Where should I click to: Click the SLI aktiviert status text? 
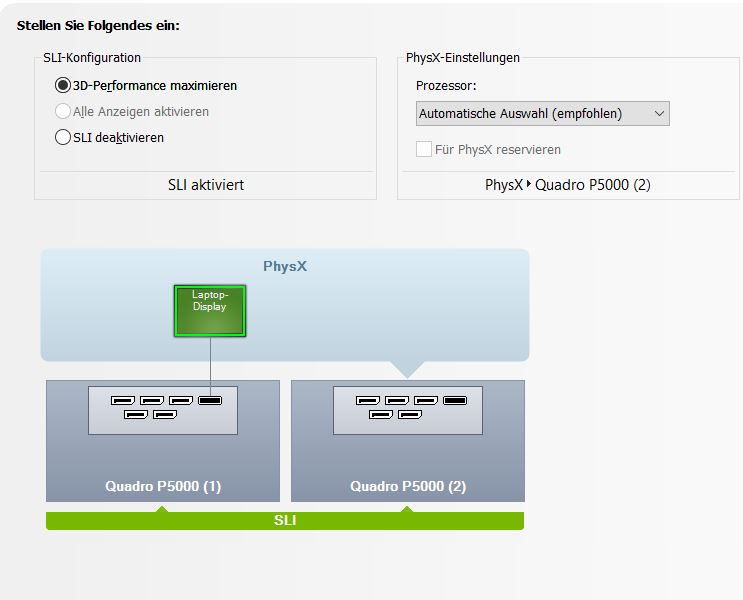(206, 185)
